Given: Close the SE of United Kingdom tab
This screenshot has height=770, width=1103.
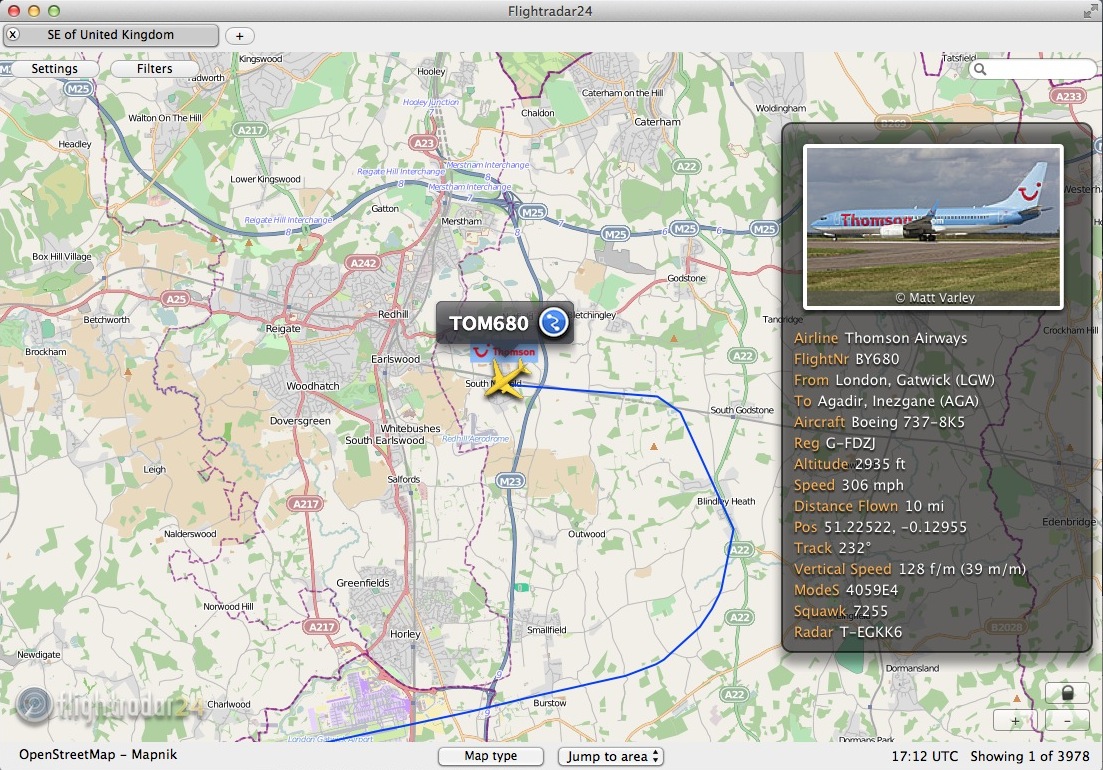Looking at the screenshot, I should point(13,34).
